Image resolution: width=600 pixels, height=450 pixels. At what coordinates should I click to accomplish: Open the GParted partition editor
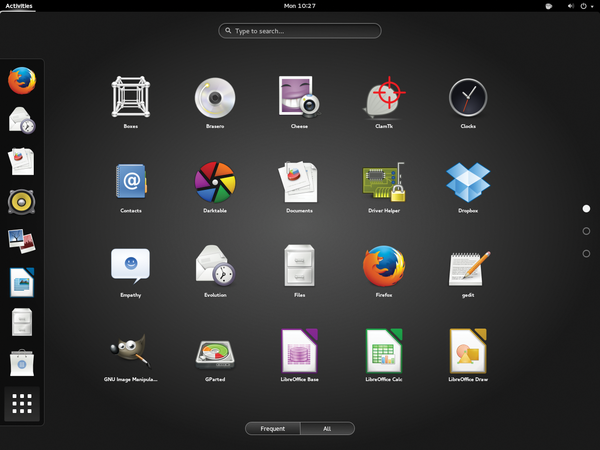click(215, 355)
